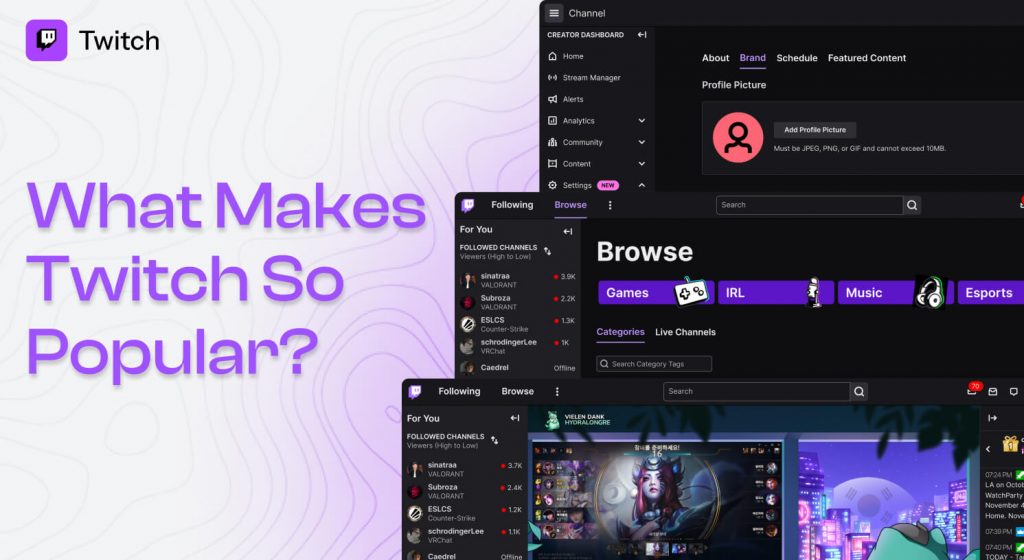This screenshot has width=1024, height=560.
Task: Sort followed channels in stream window
Action: pyautogui.click(x=494, y=440)
